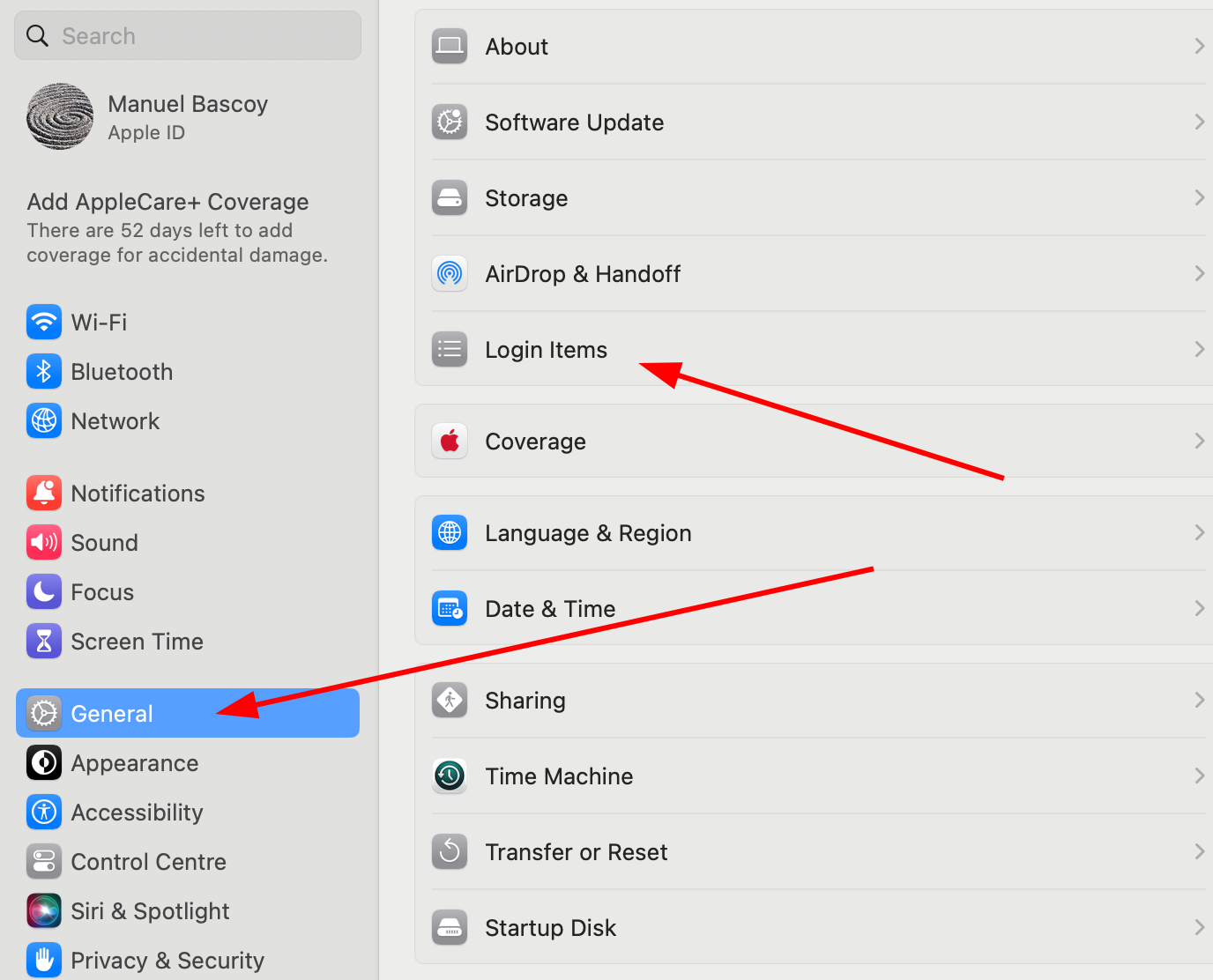Click the Siri & Spotlight icon
The height and width of the screenshot is (980, 1213).
(x=44, y=911)
